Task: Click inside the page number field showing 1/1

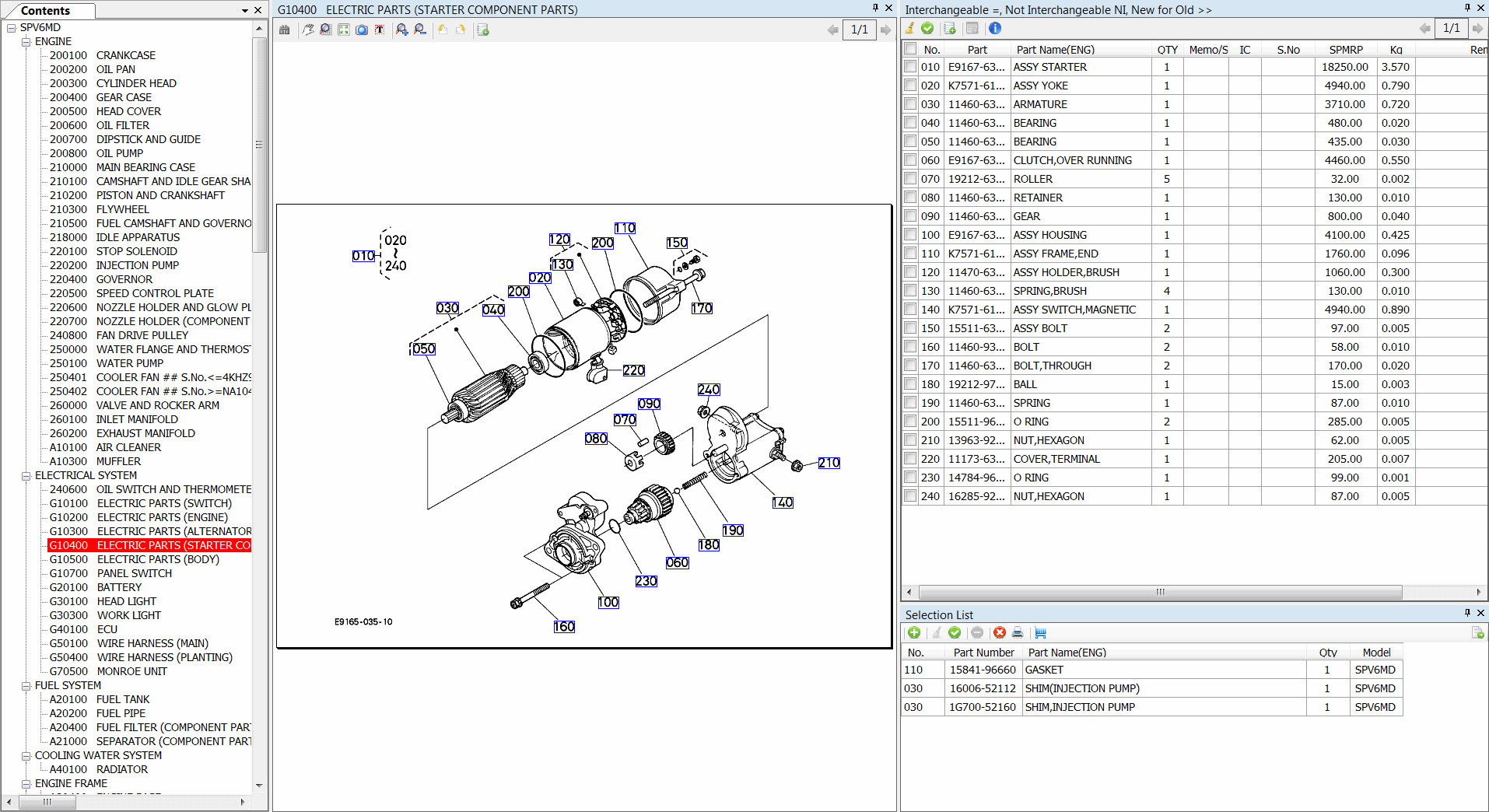Action: coord(859,30)
